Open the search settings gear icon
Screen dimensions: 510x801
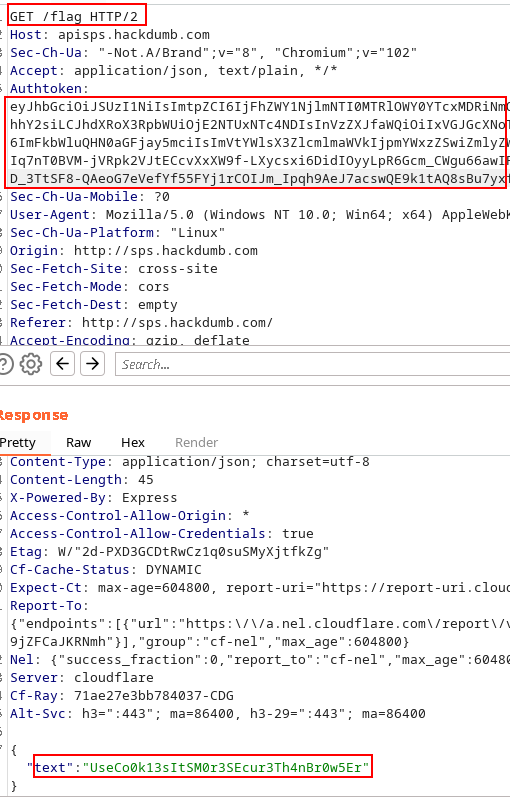coord(31,364)
